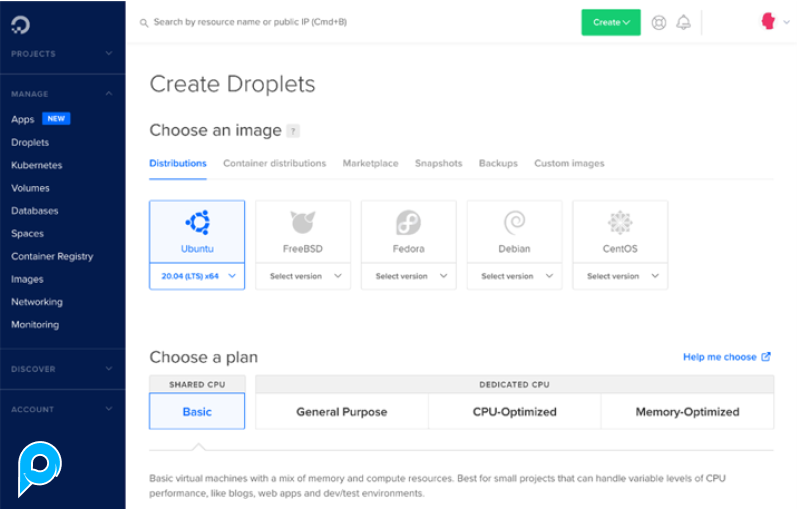Switch to the Snapshots tab

(x=438, y=163)
